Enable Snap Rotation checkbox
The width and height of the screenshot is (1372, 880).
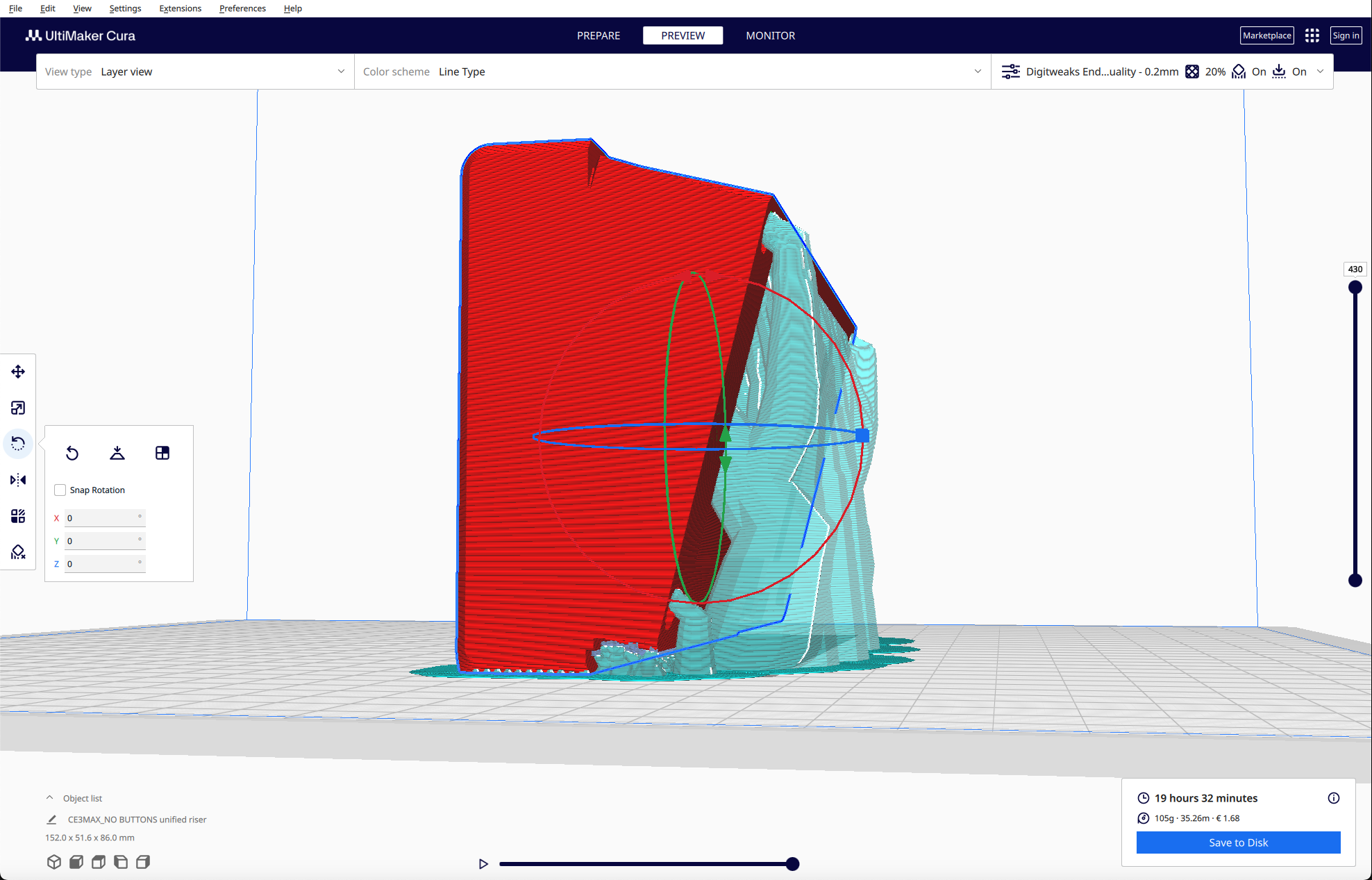click(60, 490)
